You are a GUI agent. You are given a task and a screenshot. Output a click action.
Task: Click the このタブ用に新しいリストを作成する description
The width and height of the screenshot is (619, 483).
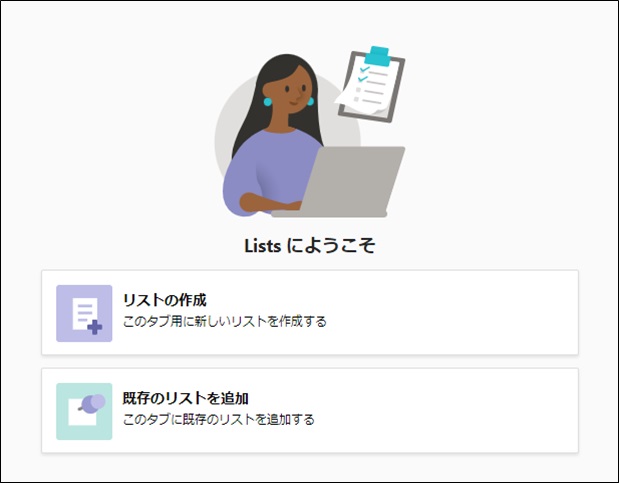pos(225,321)
